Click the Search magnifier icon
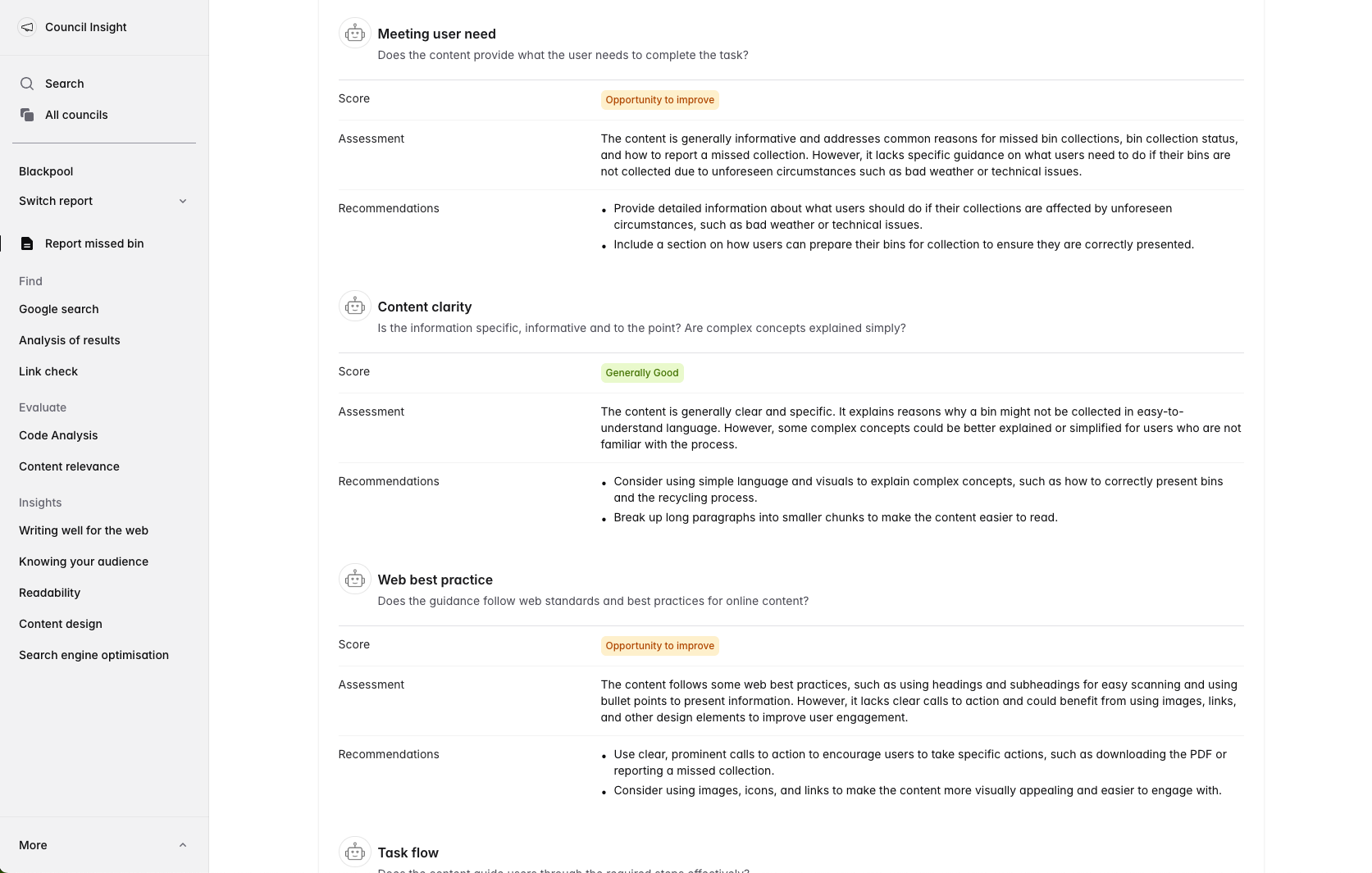Screen dimensions: 1372x873 [27, 84]
